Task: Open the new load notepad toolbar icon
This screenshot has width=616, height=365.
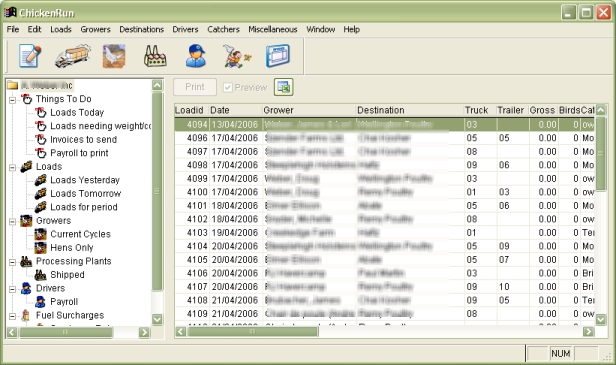Action: 30,56
